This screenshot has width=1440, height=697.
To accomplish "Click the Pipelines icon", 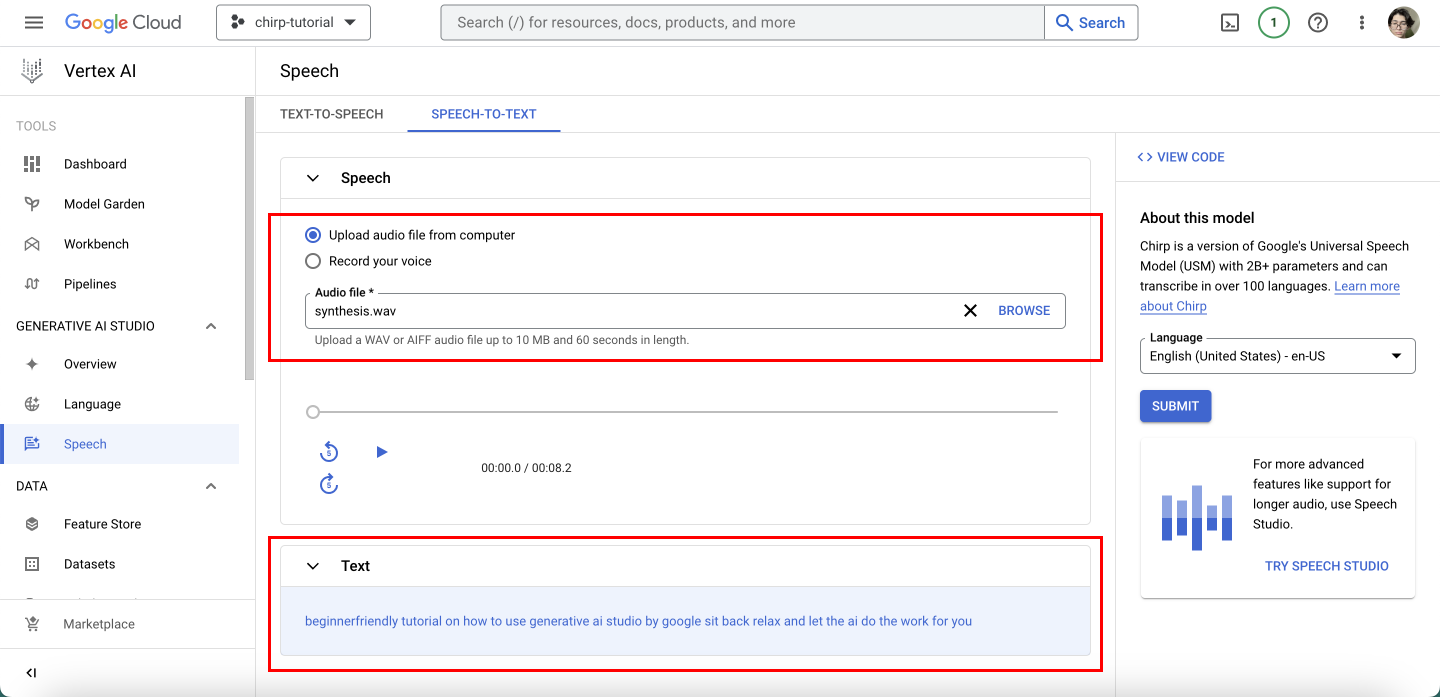I will click(x=32, y=284).
